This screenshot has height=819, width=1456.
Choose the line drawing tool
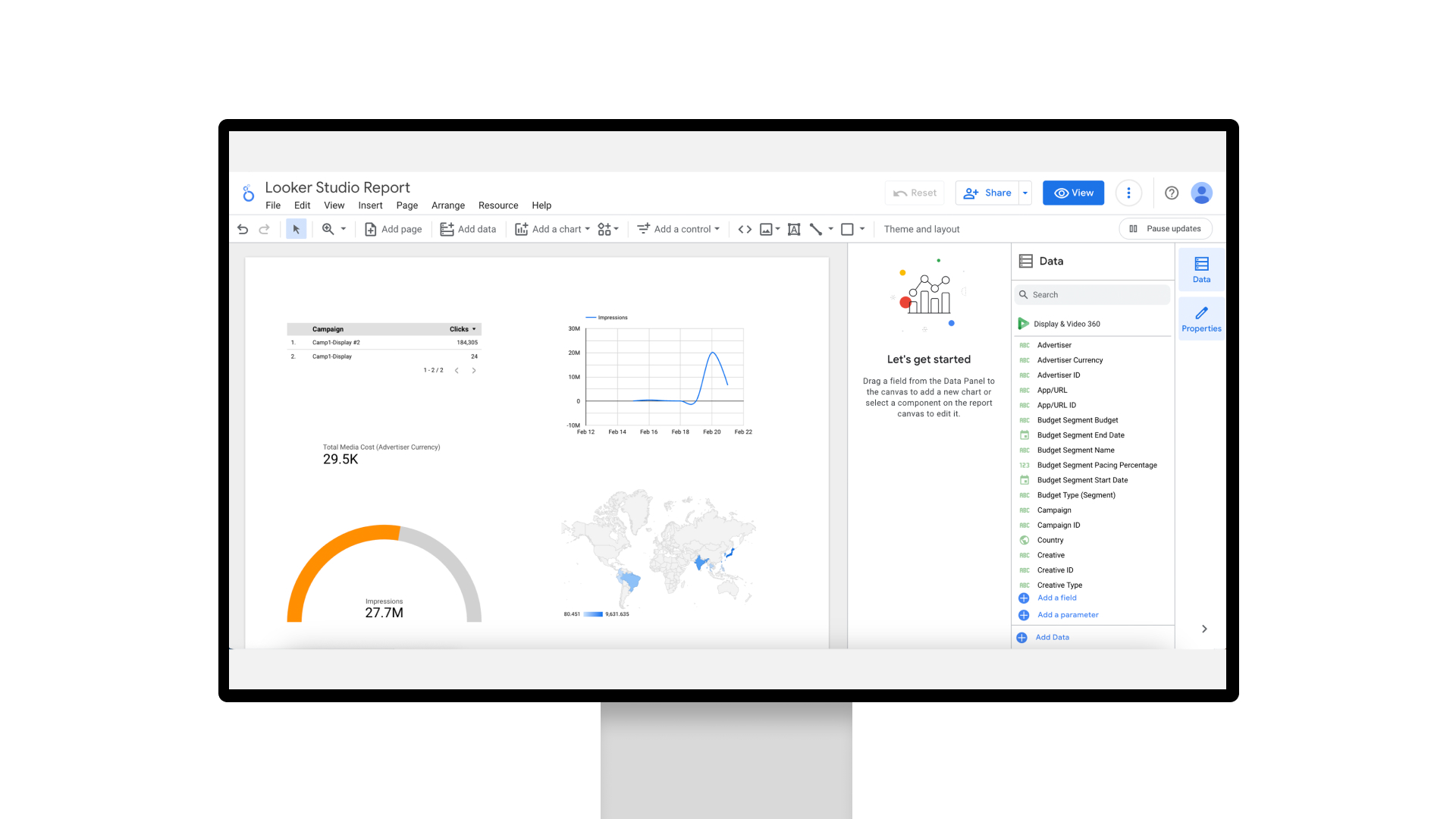[816, 229]
